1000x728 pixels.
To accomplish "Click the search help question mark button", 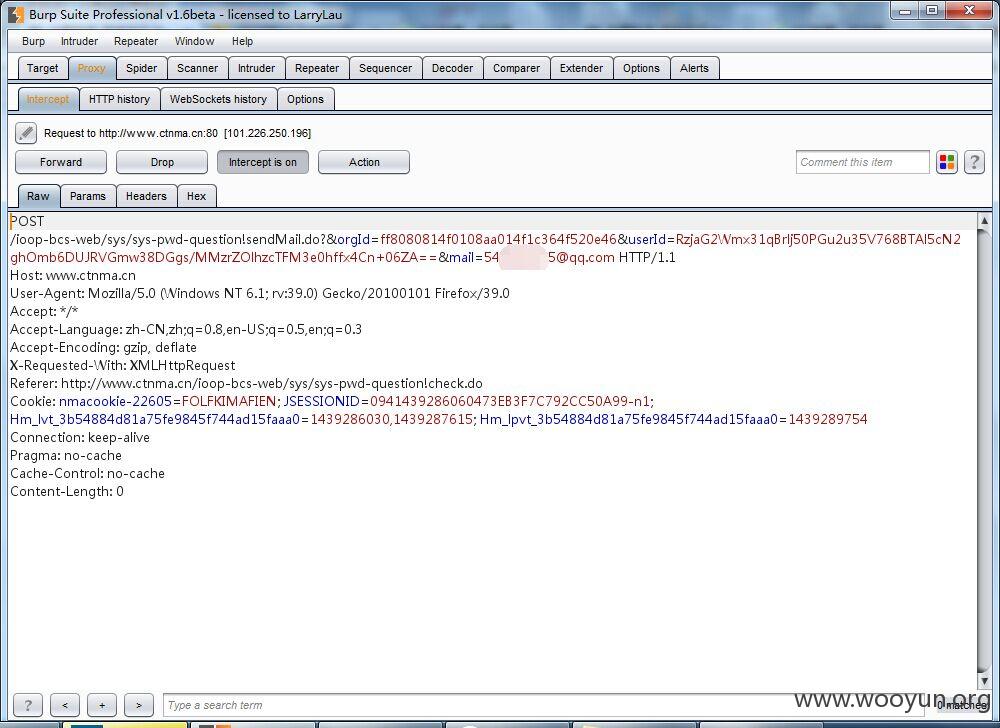I will [x=27, y=705].
